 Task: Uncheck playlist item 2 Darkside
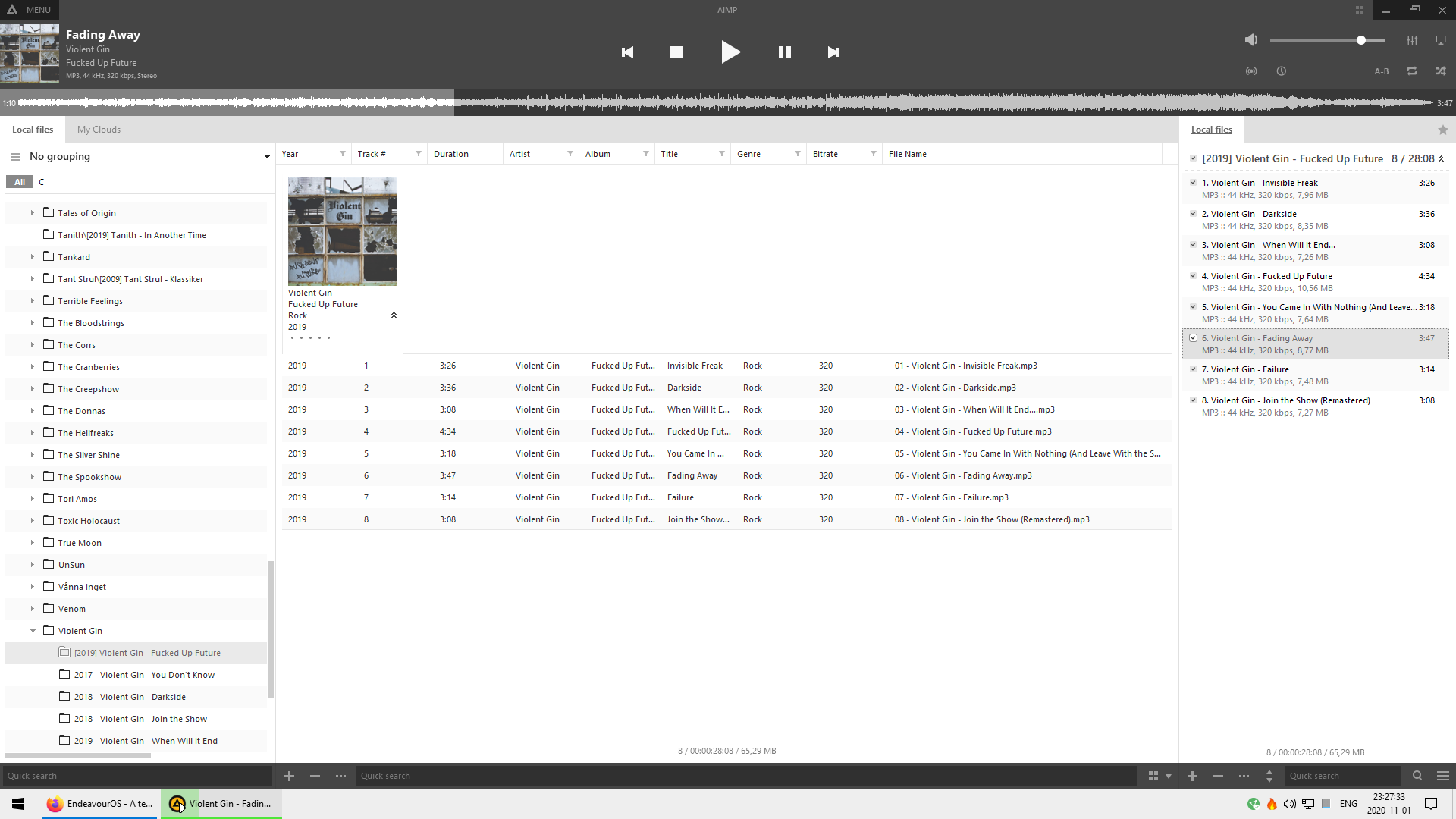(1193, 214)
